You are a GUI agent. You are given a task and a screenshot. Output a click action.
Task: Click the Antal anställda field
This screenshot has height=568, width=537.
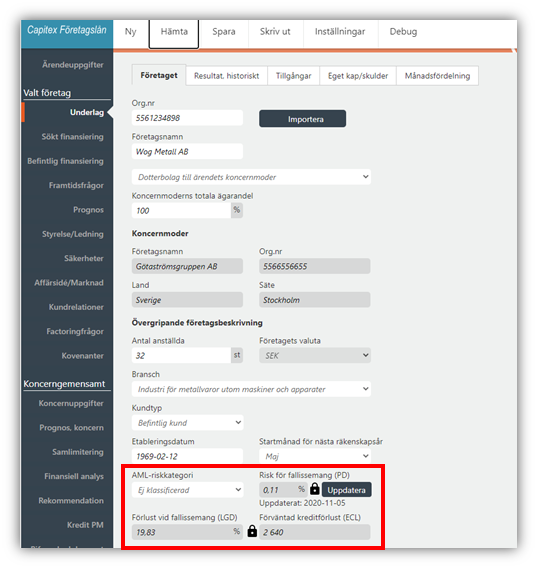point(181,355)
